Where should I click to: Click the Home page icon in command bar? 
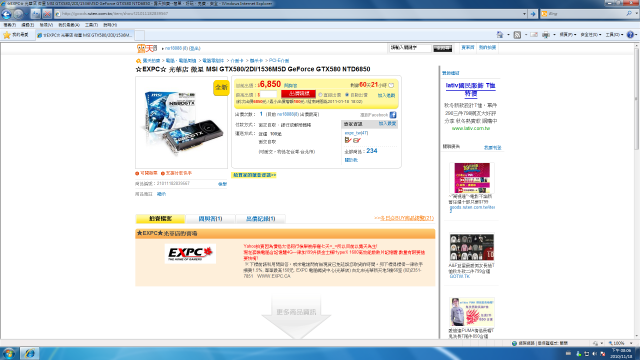[500, 35]
